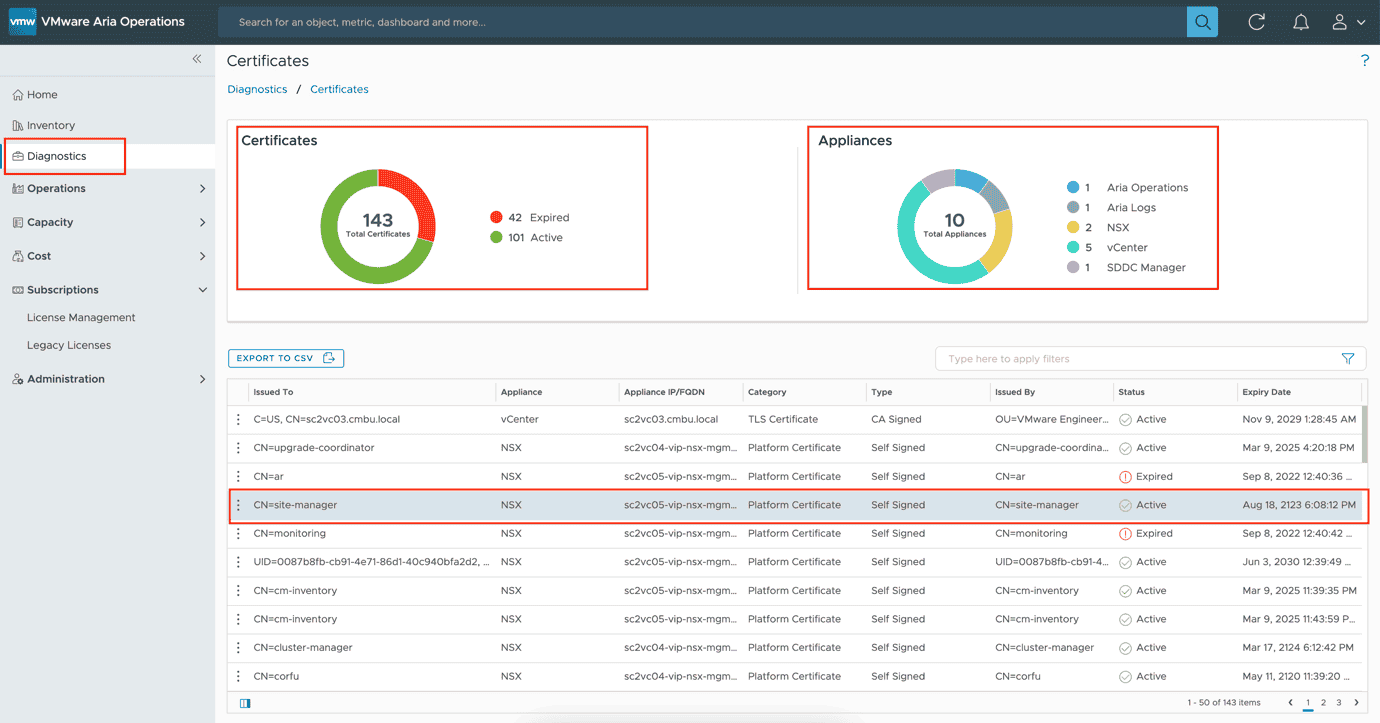Click the search magnifier button
Viewport: 1380px width, 723px height.
click(1202, 22)
